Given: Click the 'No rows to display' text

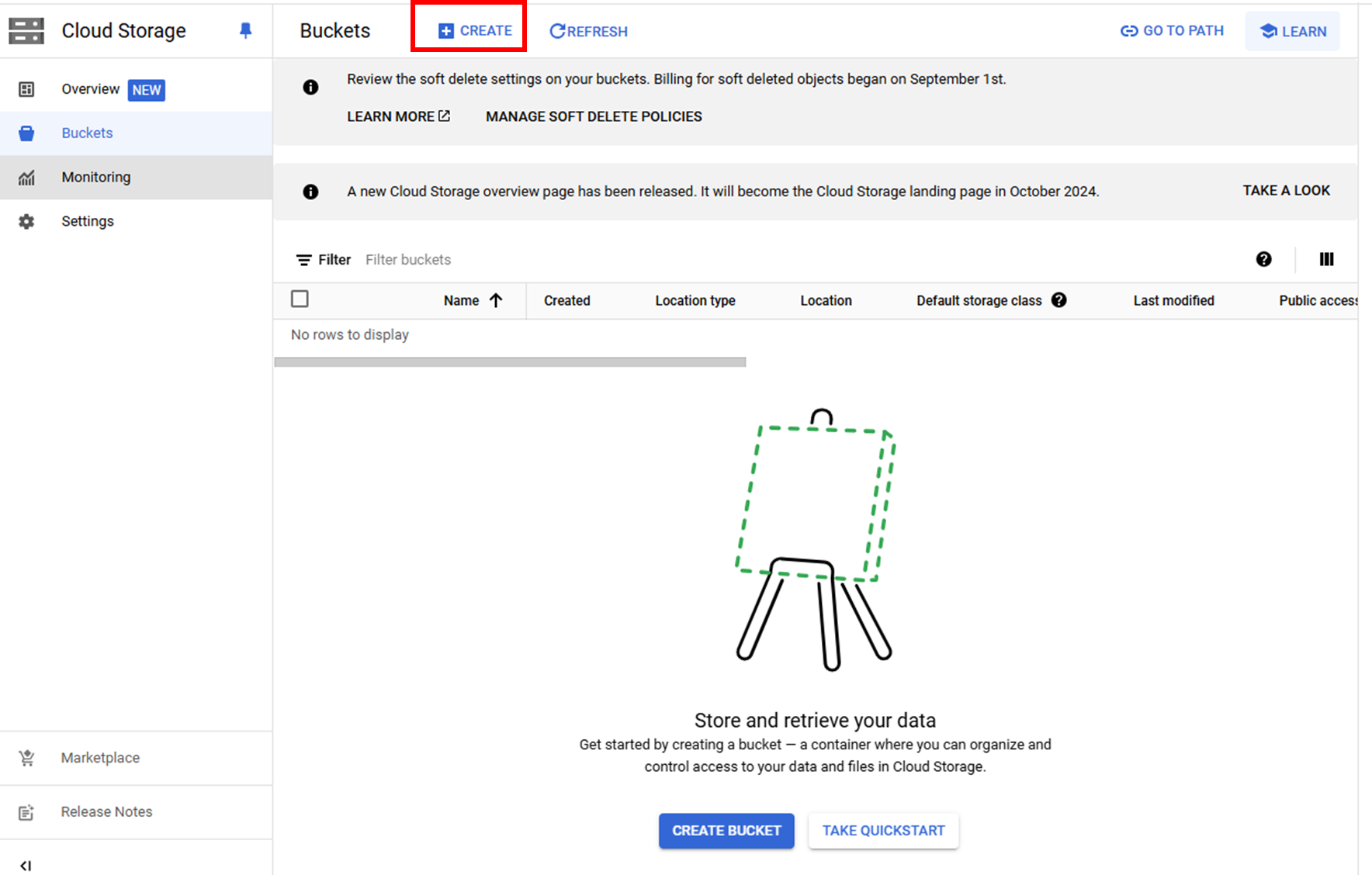Looking at the screenshot, I should point(350,335).
